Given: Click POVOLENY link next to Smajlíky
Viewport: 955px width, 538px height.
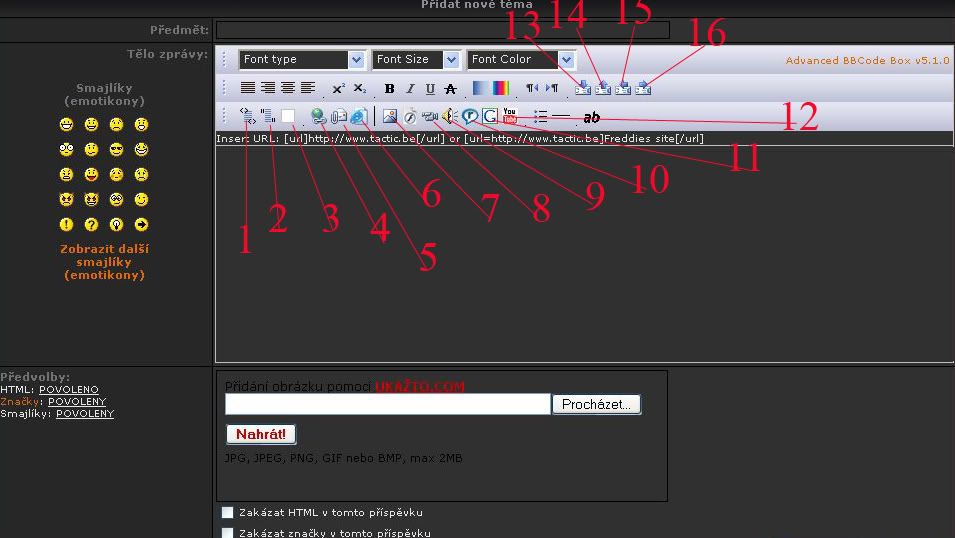Looking at the screenshot, I should point(85,413).
